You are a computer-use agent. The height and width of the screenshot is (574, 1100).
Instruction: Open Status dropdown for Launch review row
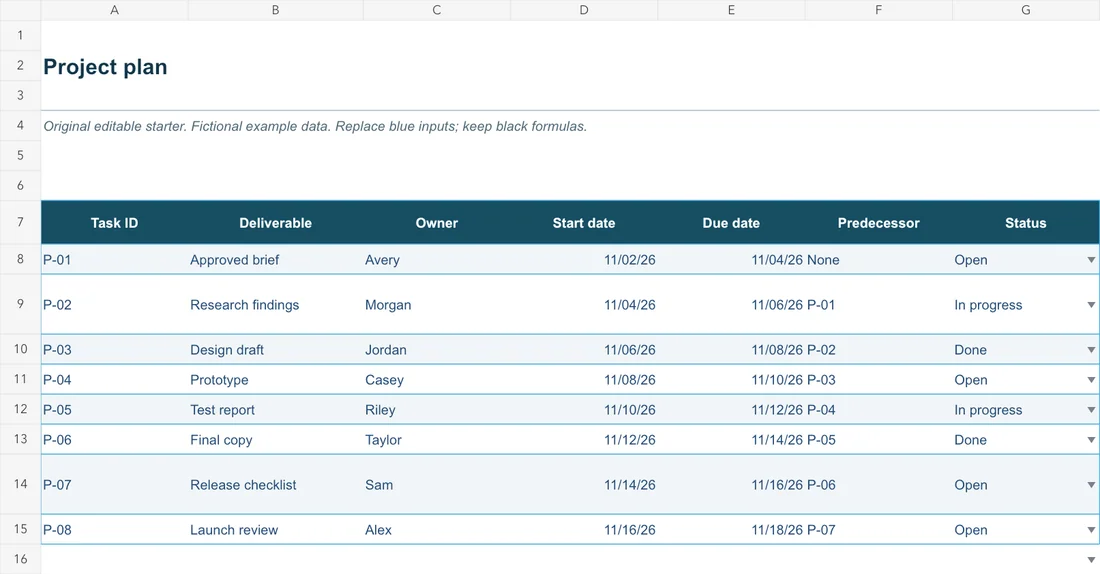(x=1091, y=530)
